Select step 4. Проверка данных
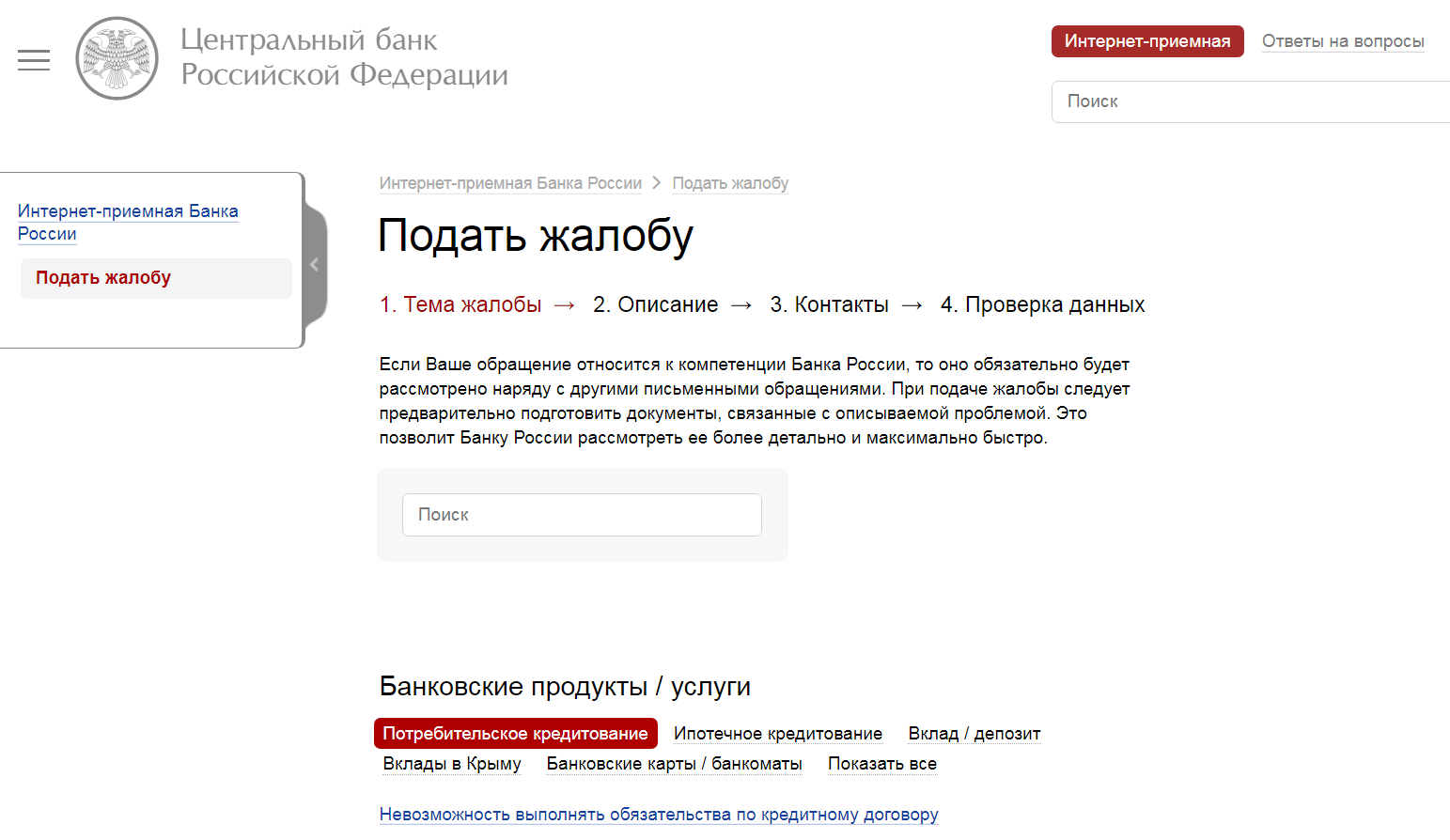 coord(1042,304)
